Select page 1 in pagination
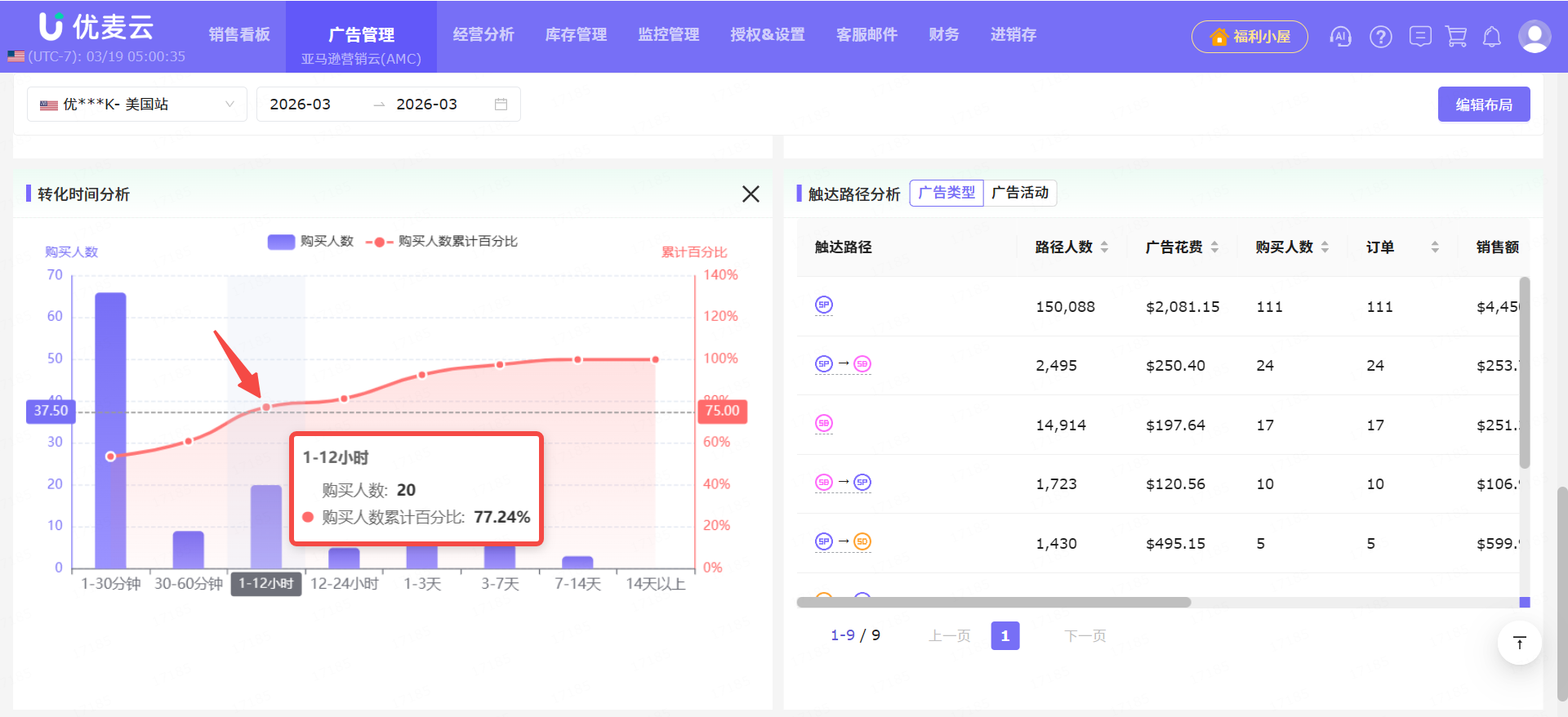The width and height of the screenshot is (1568, 717). pos(1005,635)
